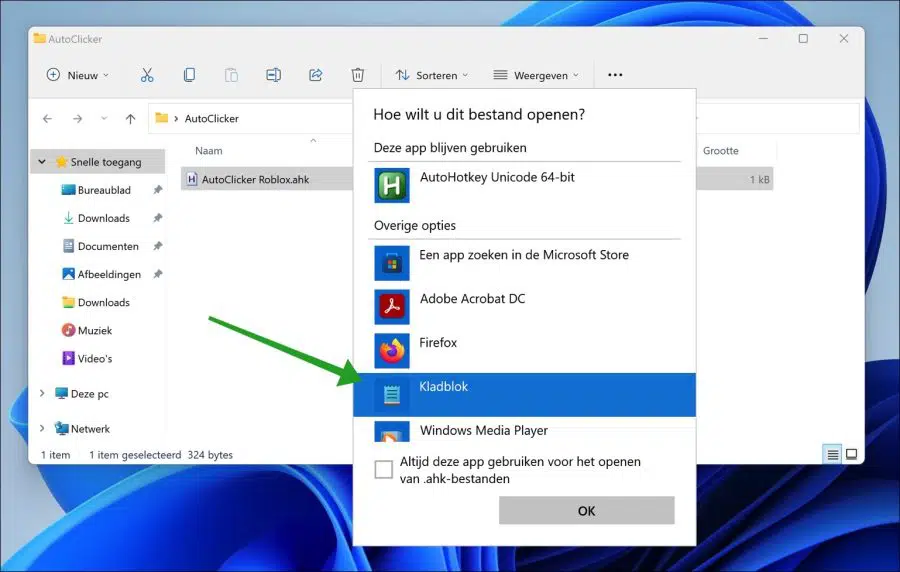Click the '1 item' status bar text
Viewport: 900px width, 572px height.
[55, 455]
